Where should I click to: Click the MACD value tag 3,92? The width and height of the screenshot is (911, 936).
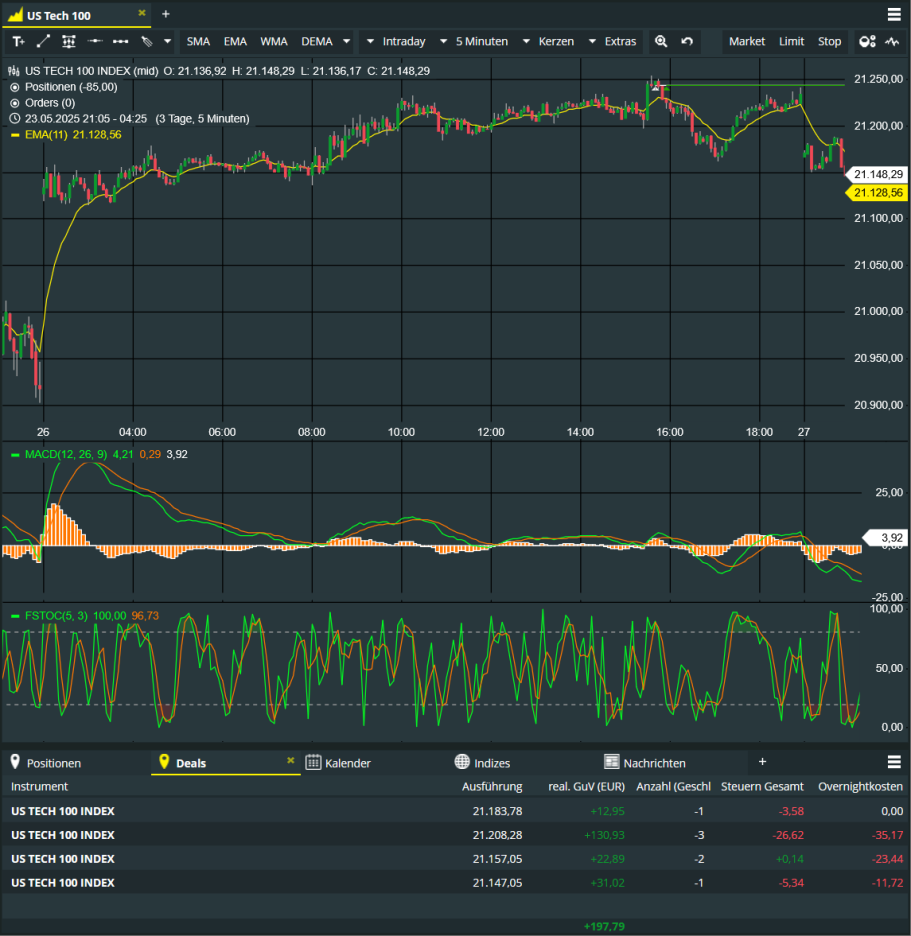(x=886, y=538)
